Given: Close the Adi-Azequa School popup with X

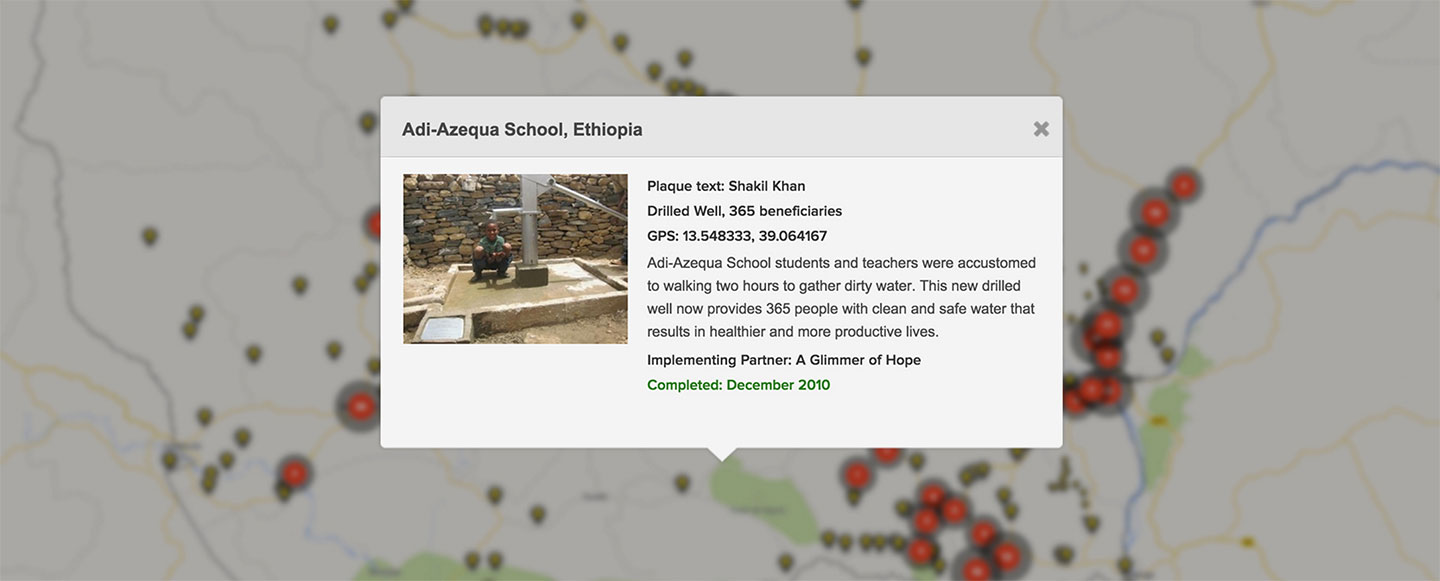Looking at the screenshot, I should (1041, 129).
